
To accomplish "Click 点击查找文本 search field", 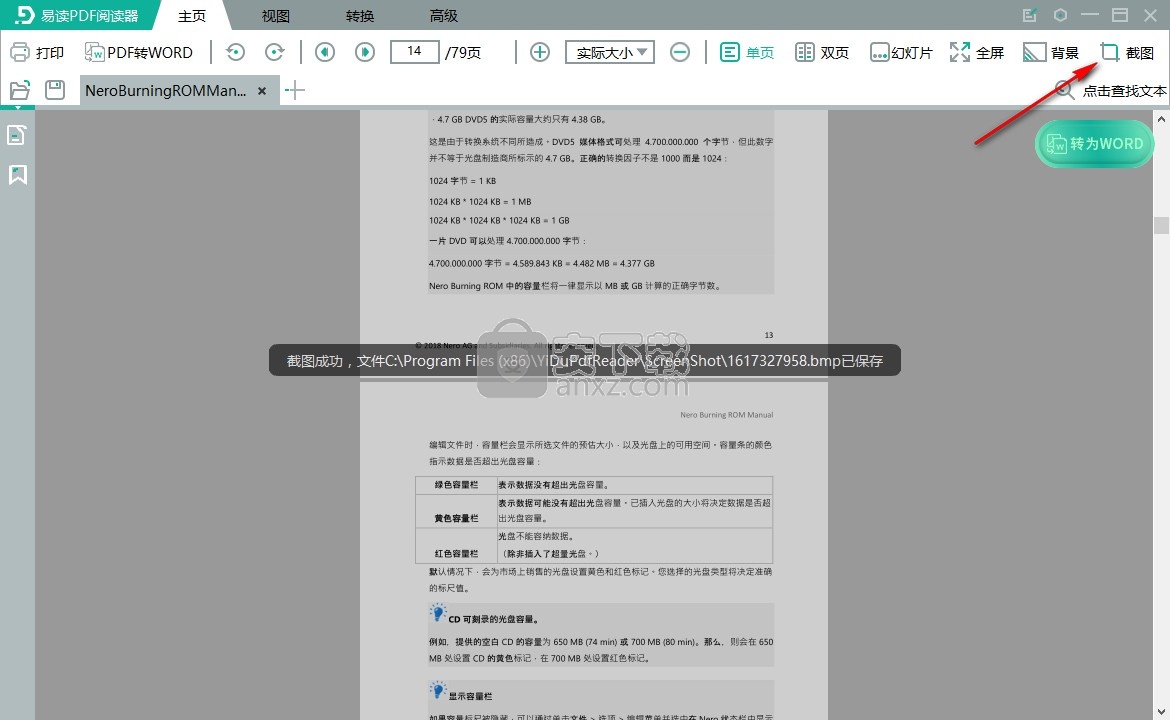I will pyautogui.click(x=1124, y=91).
